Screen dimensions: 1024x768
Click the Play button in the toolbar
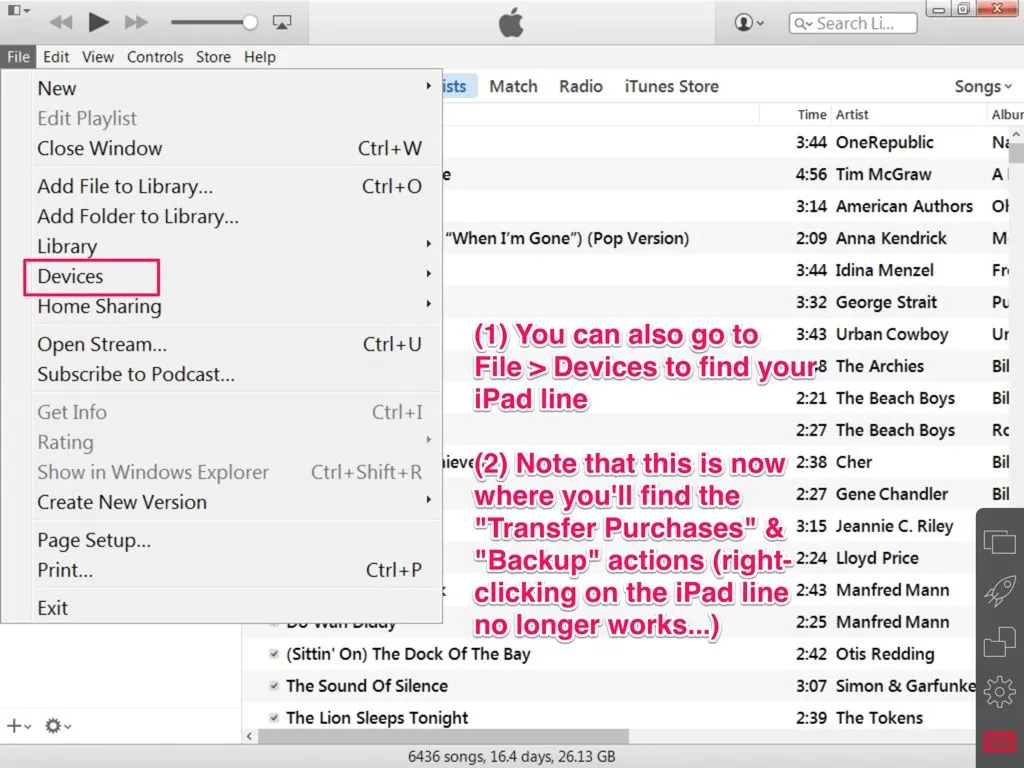tap(98, 22)
